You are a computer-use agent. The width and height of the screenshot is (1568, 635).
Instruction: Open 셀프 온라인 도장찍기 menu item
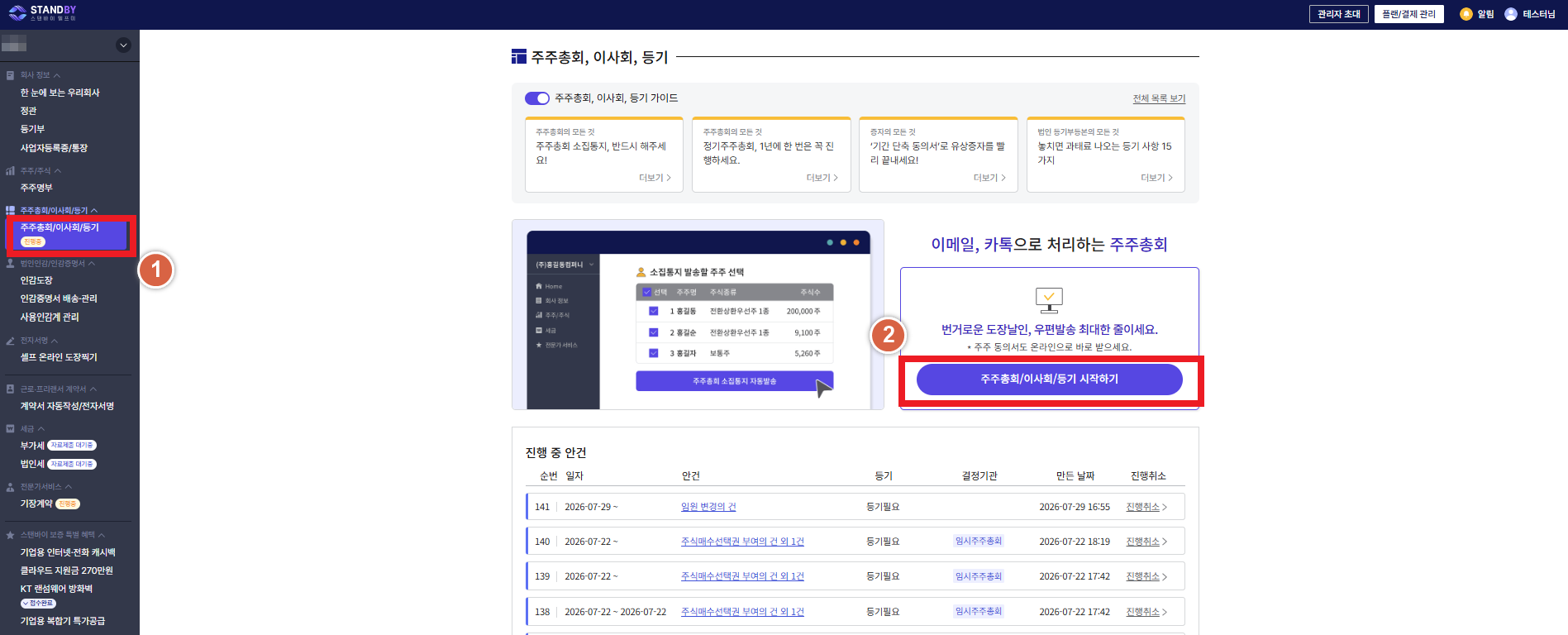click(59, 357)
